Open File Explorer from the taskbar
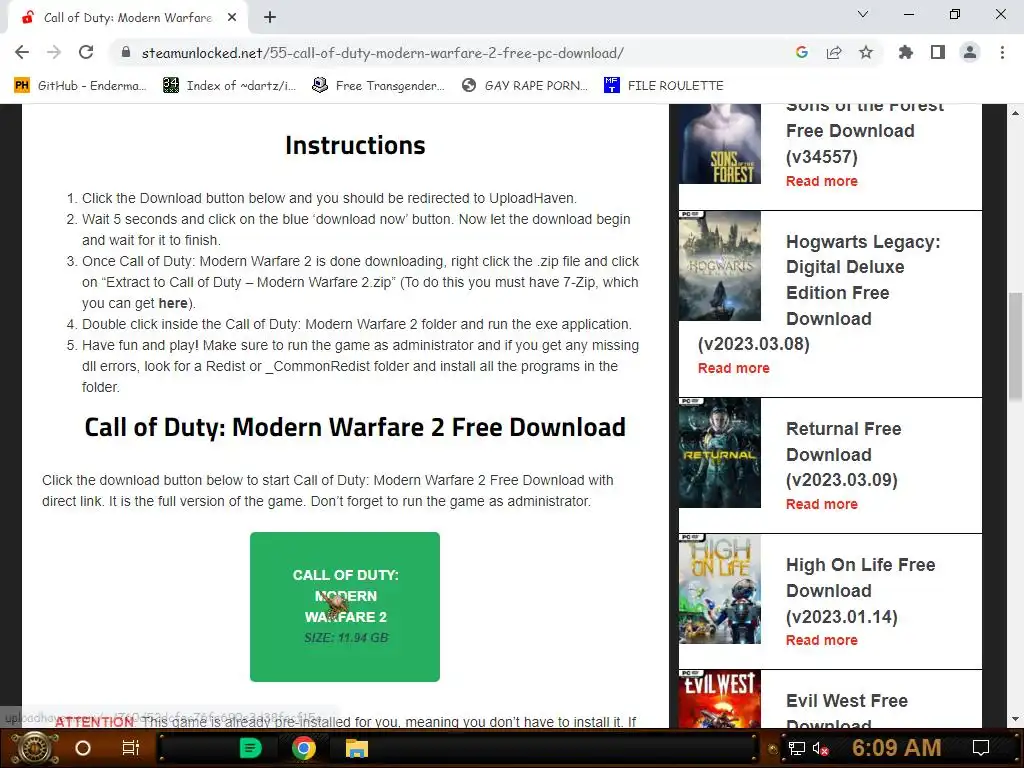 coord(357,748)
